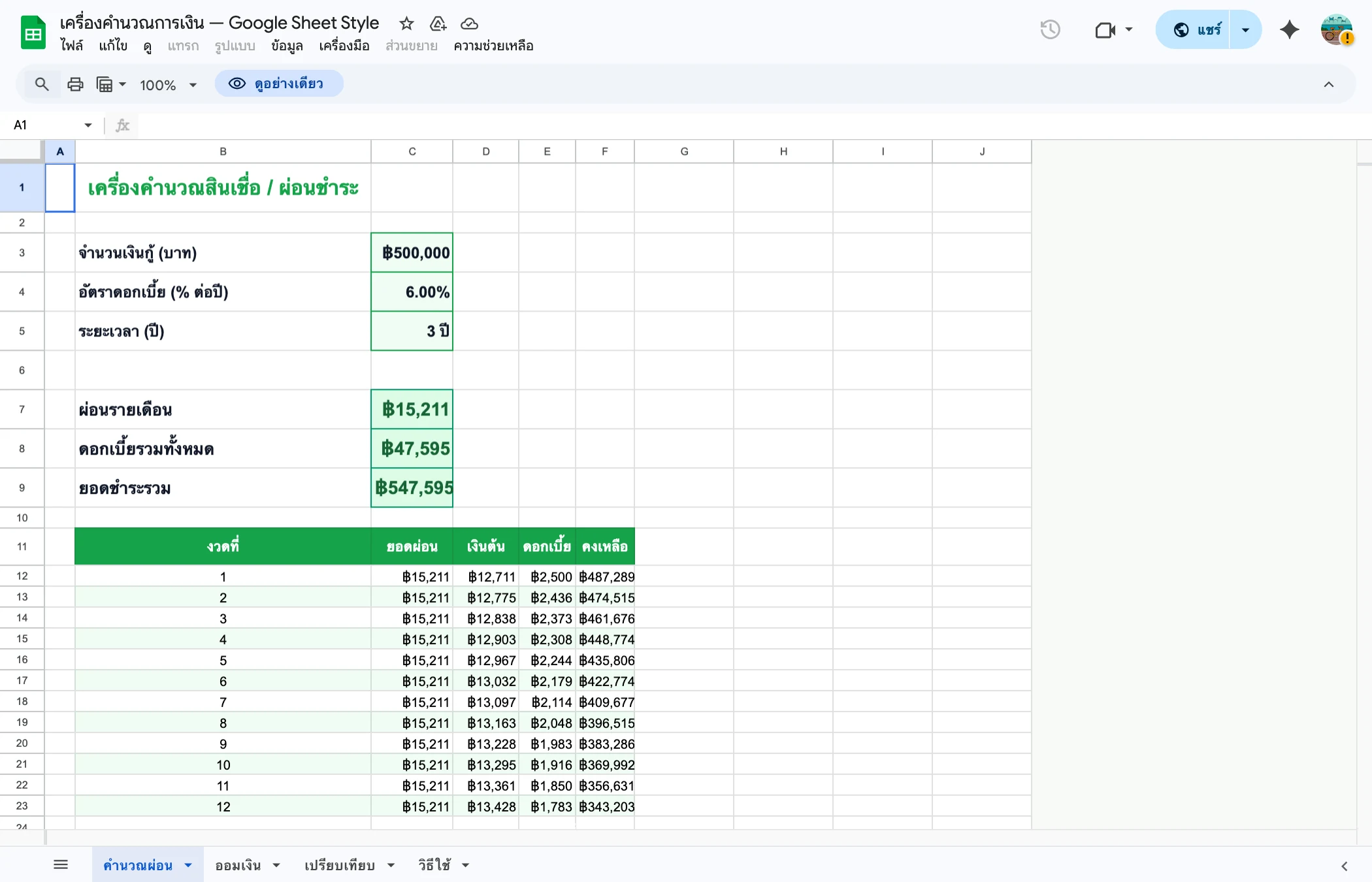Viewport: 1372px width, 882px height.
Task: Open the 100% zoom dropdown
Action: tap(167, 84)
